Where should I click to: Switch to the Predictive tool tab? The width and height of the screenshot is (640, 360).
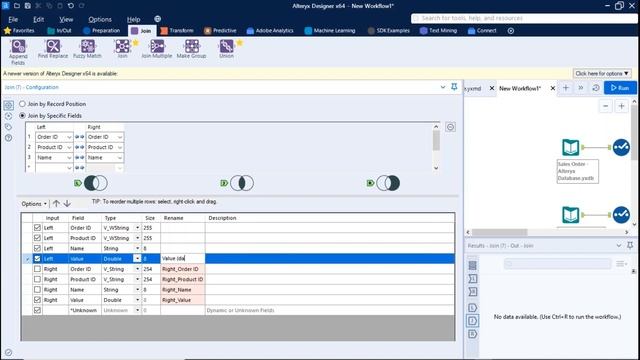(x=220, y=31)
